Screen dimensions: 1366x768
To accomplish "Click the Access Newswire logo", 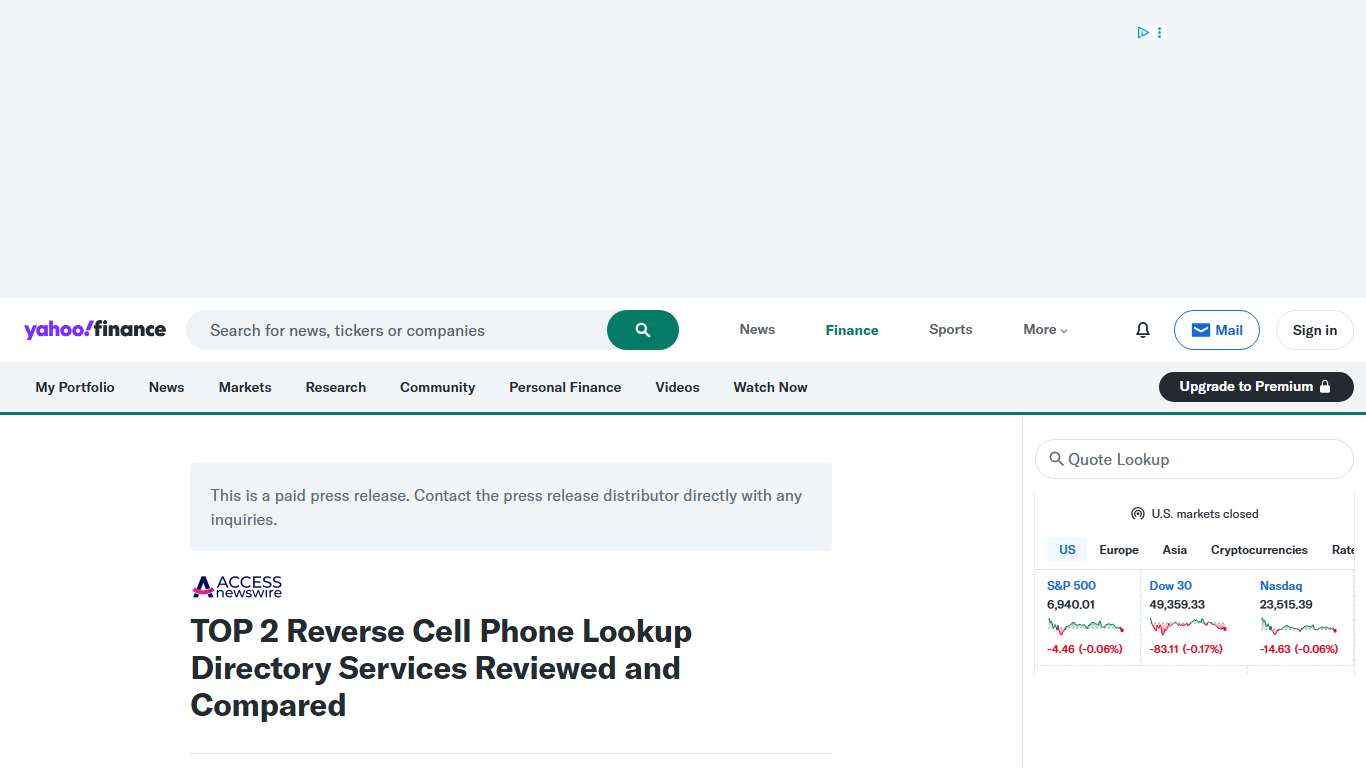I will pos(236,586).
